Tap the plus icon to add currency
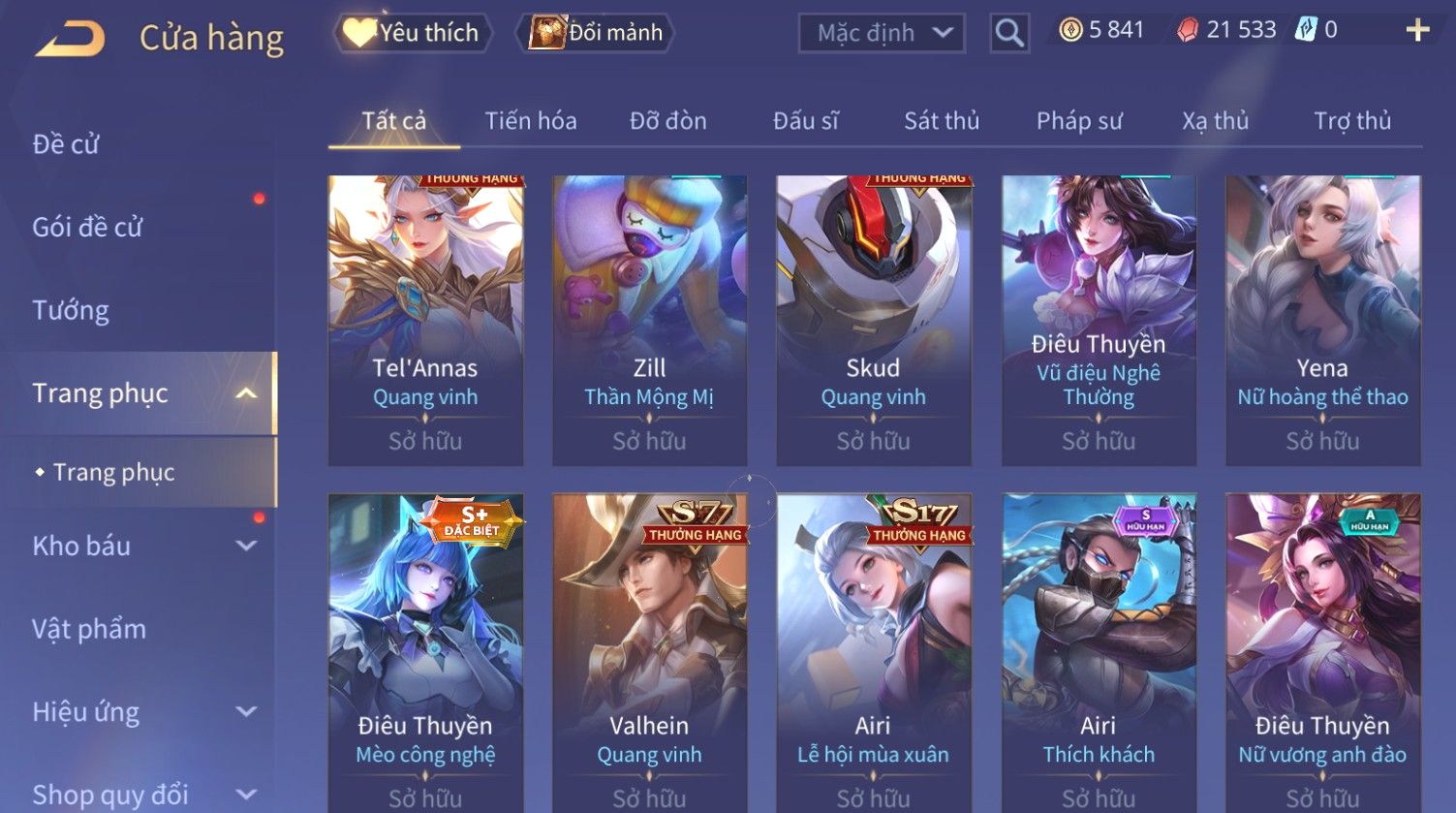The image size is (1456, 813). click(x=1417, y=31)
